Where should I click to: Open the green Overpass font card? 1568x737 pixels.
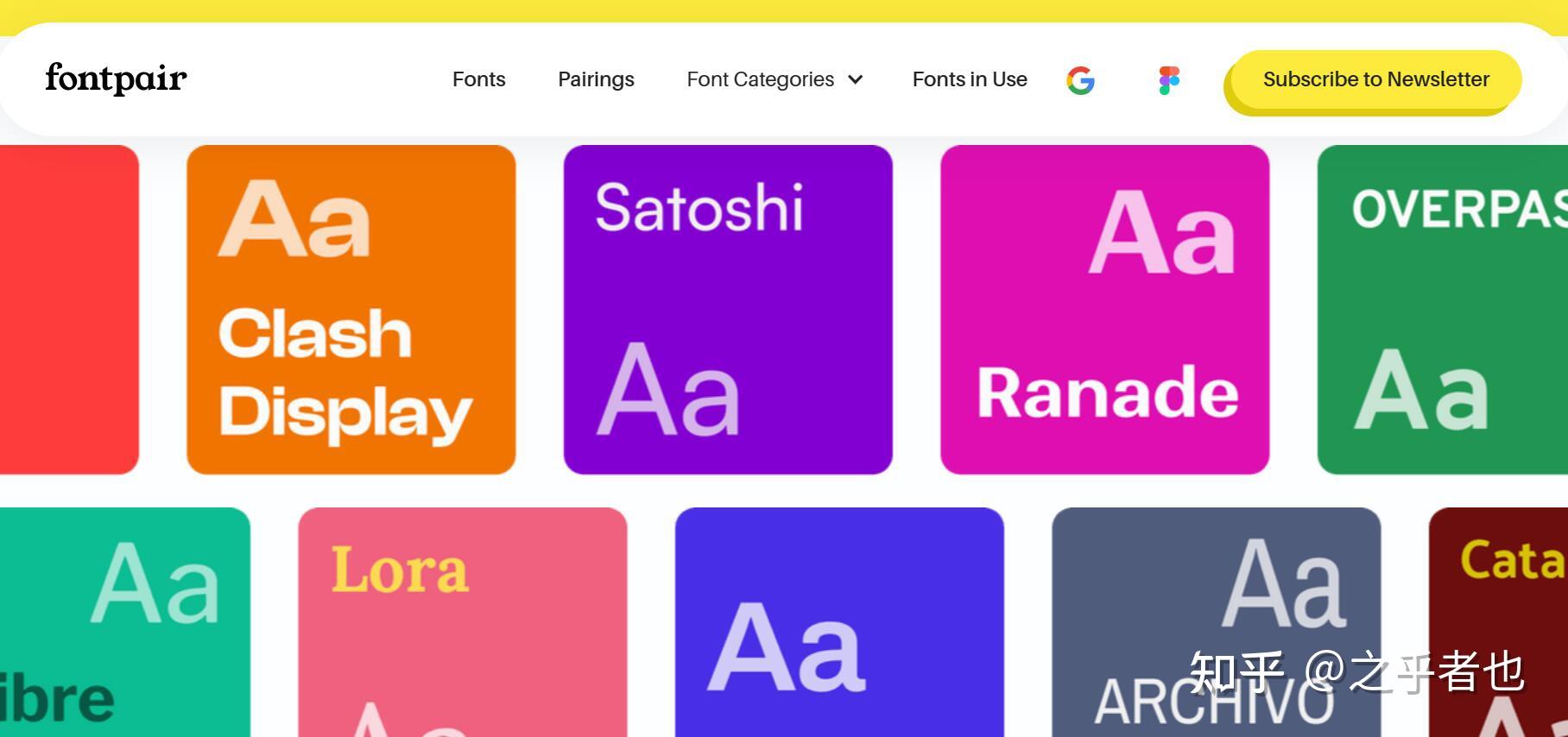(x=1443, y=310)
